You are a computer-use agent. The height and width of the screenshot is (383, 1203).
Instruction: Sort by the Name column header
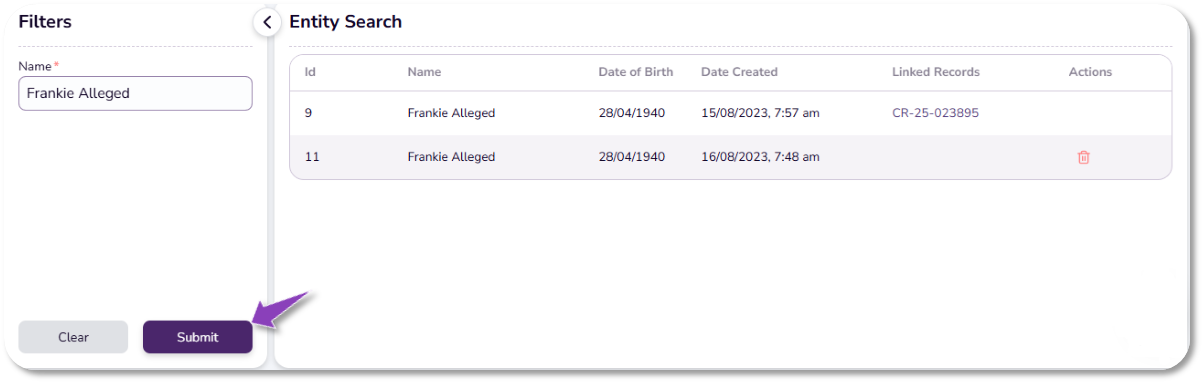point(424,72)
